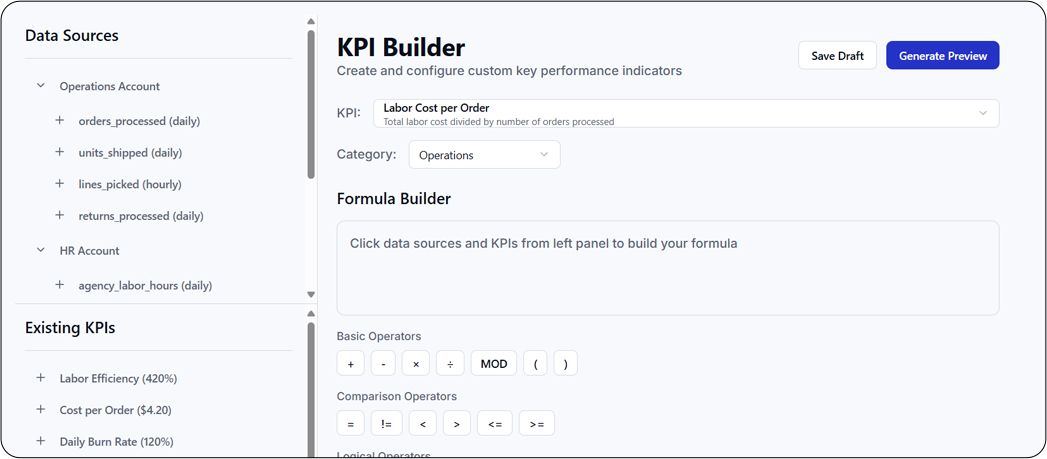Insert the greater-than-or-equal operator
This screenshot has height=459, width=1047.
click(537, 424)
